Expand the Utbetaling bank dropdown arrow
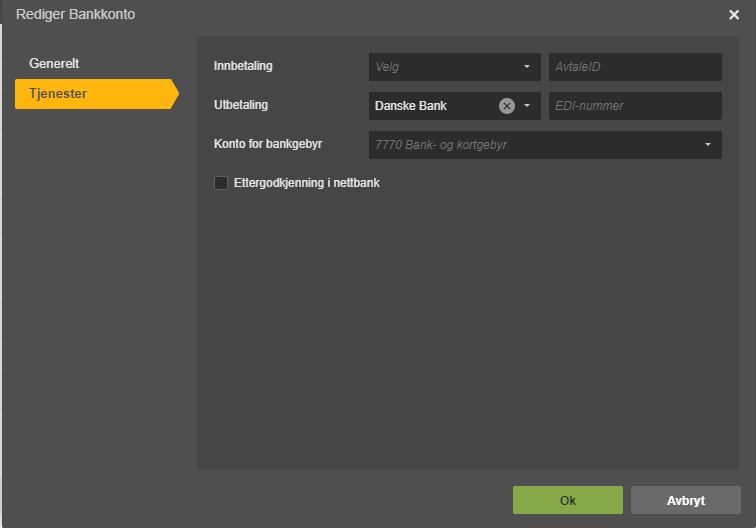 527,106
